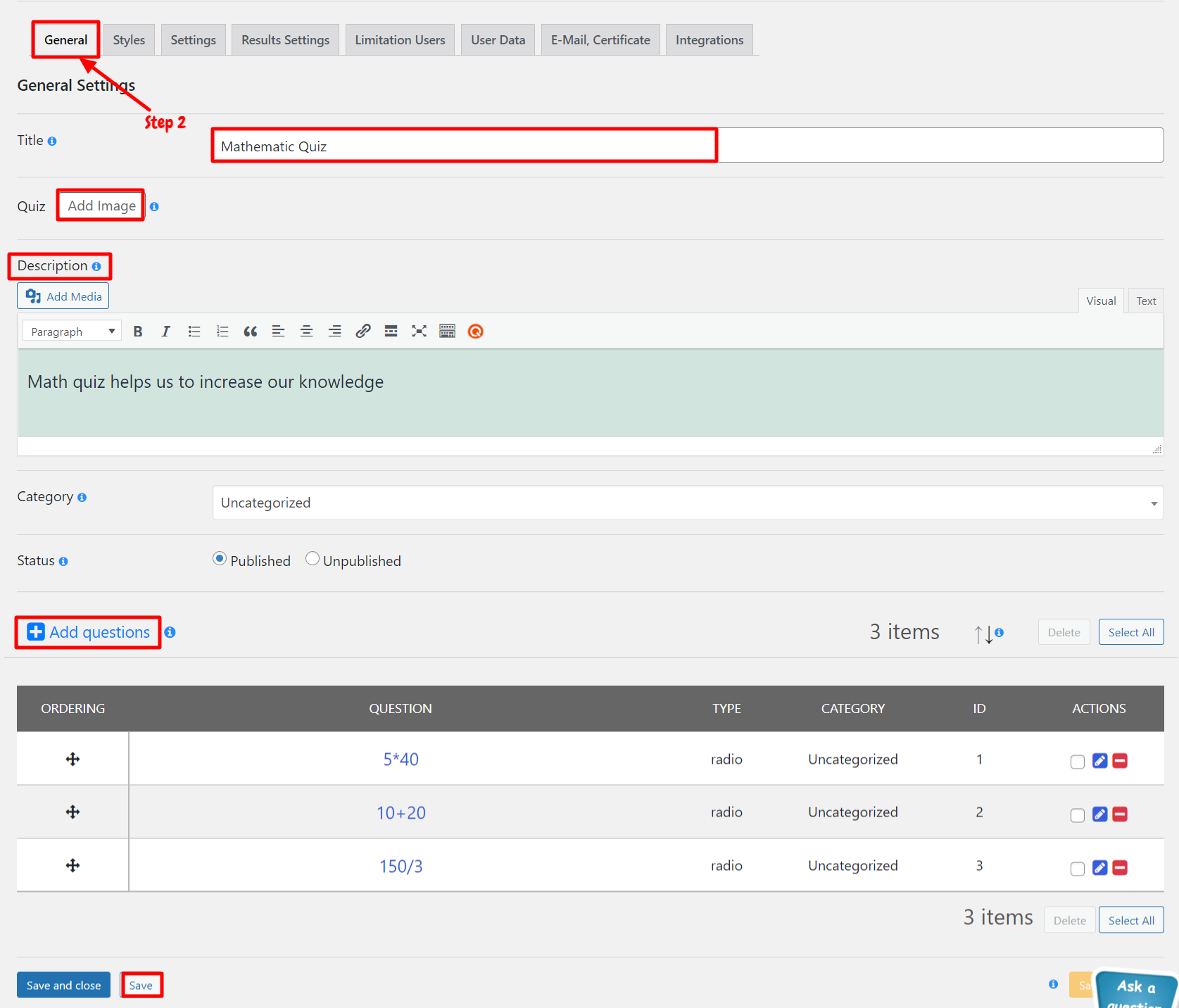Insert Read More tag
Viewport: 1179px width, 1008px height.
point(391,332)
